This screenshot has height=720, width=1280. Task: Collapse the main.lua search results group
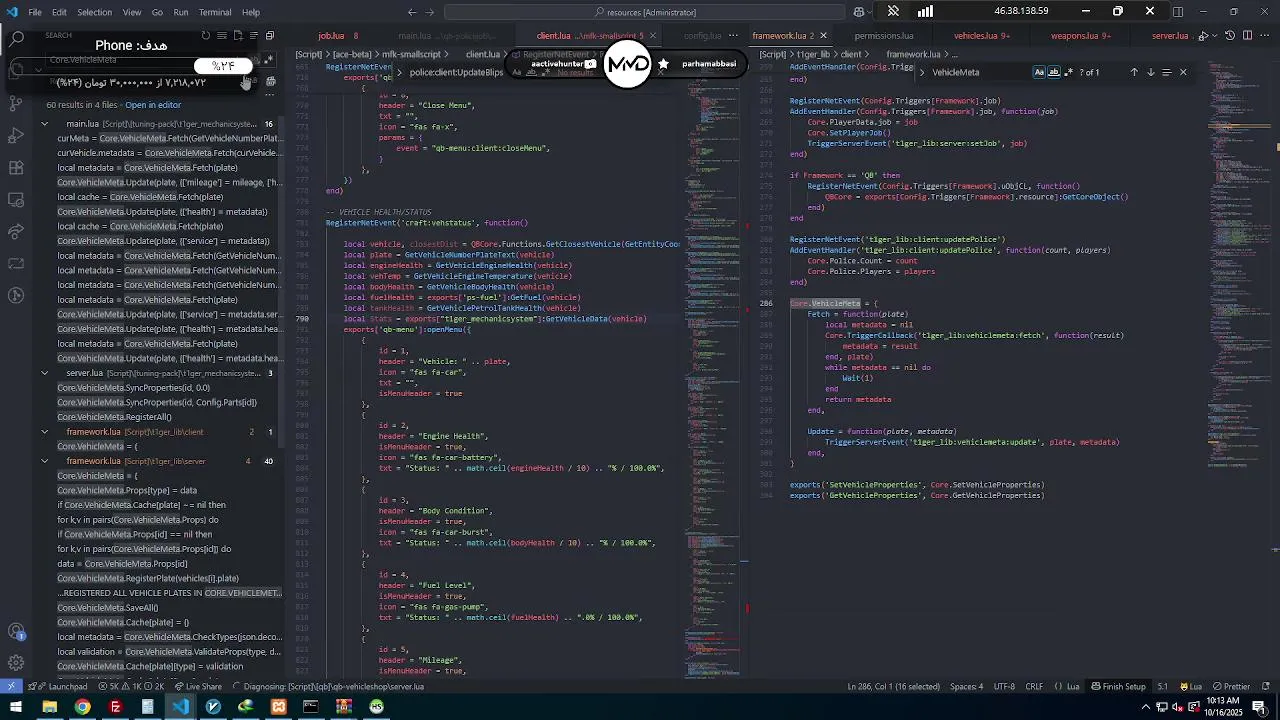[x=44, y=124]
